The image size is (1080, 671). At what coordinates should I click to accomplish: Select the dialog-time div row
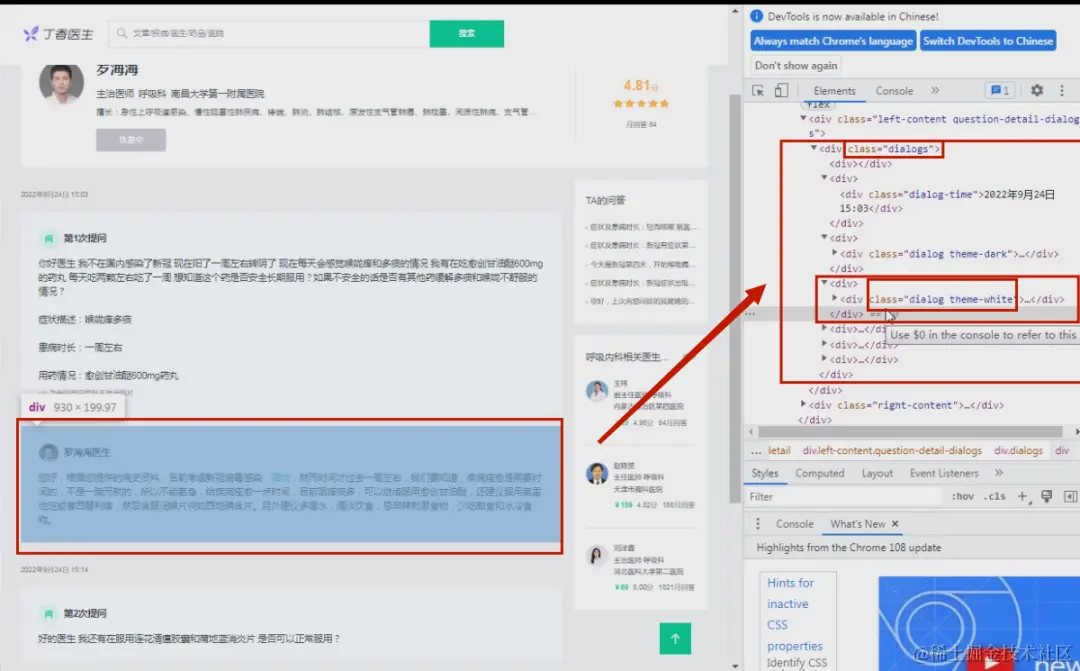point(947,201)
